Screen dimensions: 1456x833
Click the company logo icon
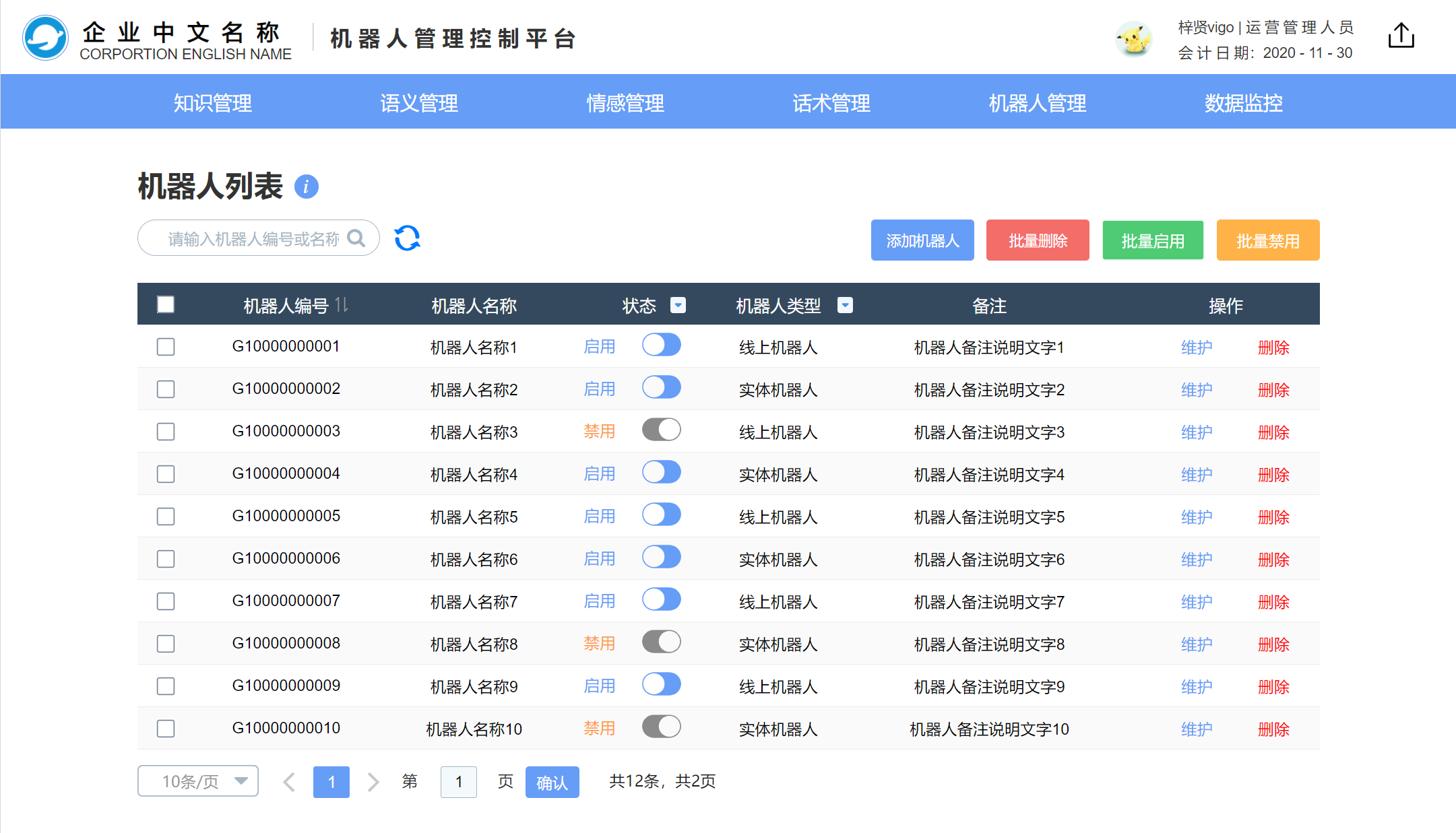(x=45, y=38)
